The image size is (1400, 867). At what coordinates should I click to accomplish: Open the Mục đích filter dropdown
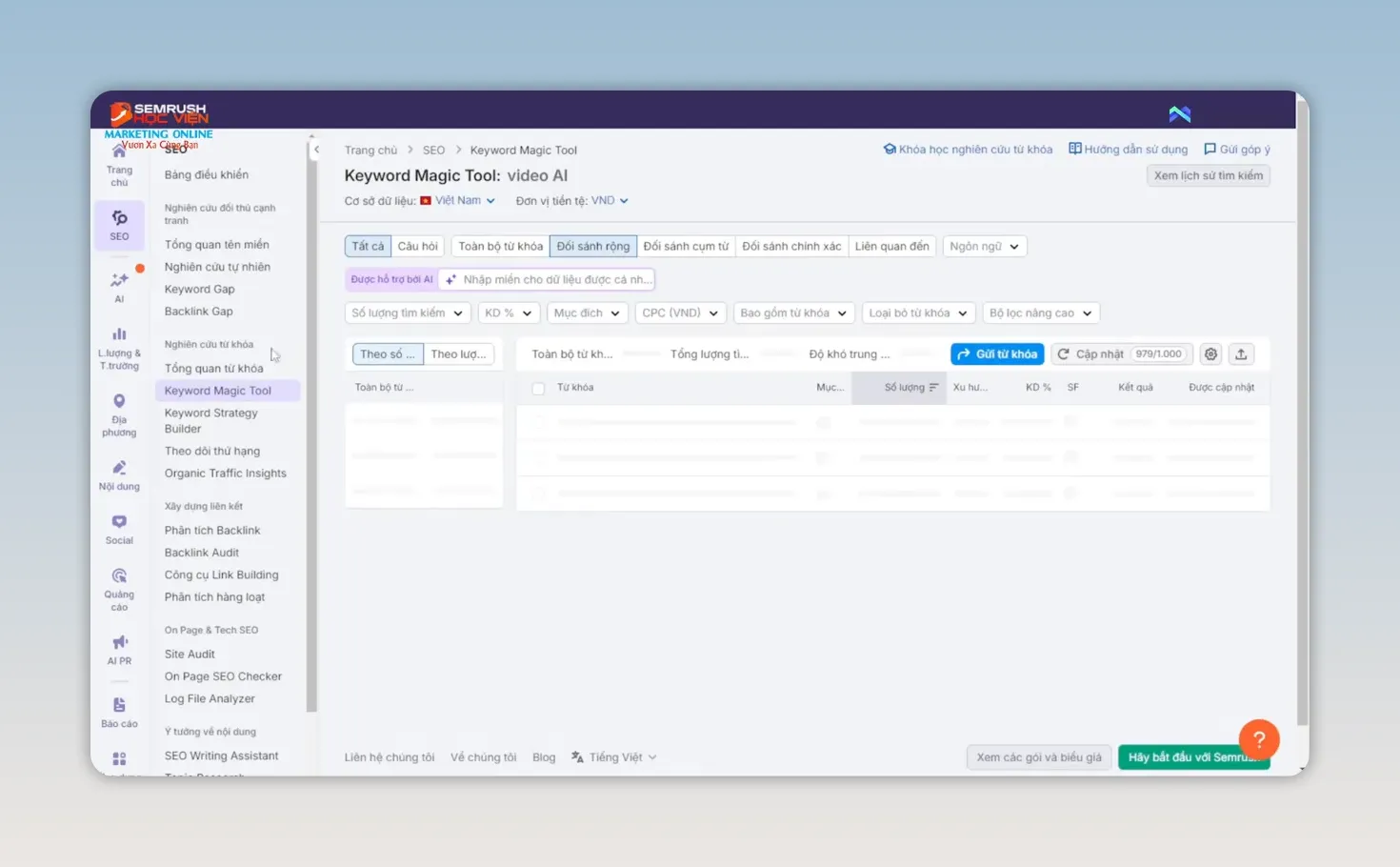588,313
